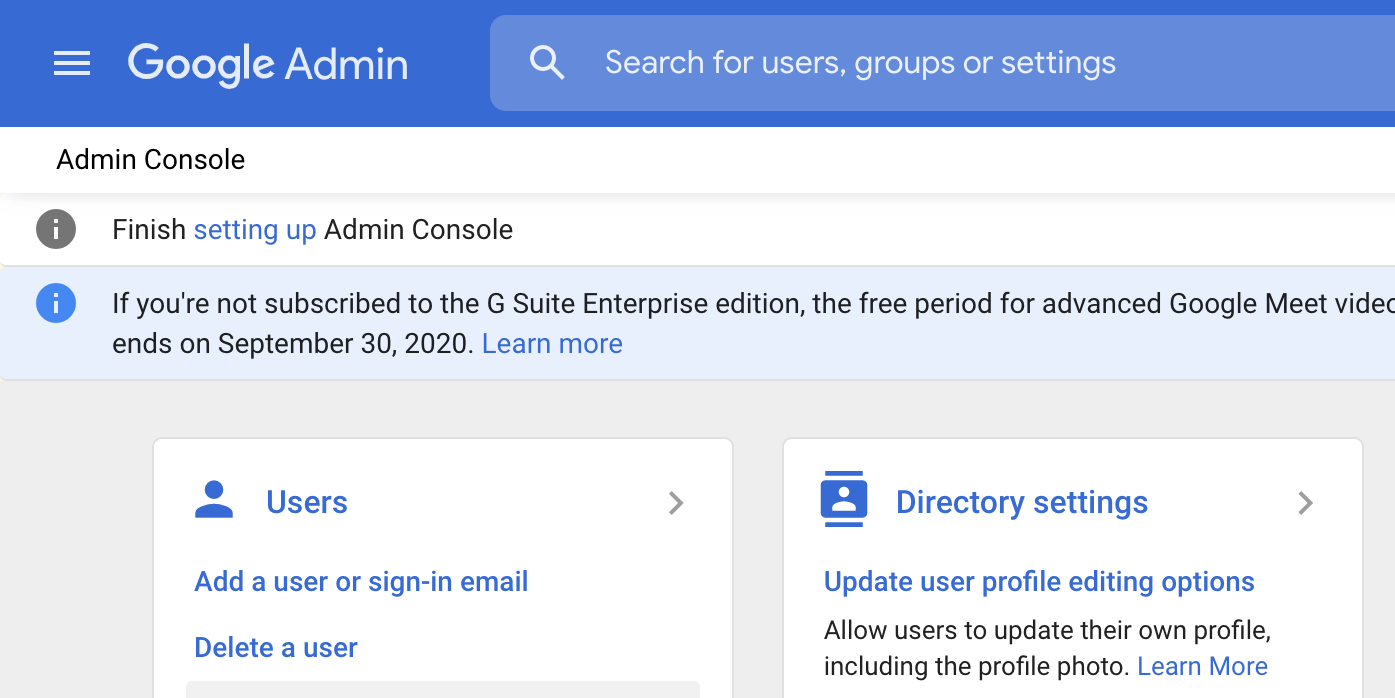
Task: Click the blue info icon on the Meet notice
Action: point(56,303)
